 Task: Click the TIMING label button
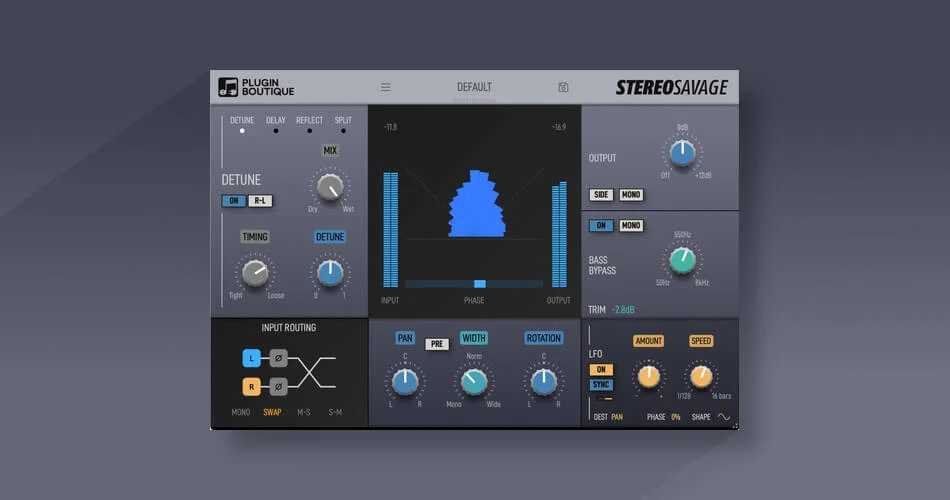click(x=254, y=237)
